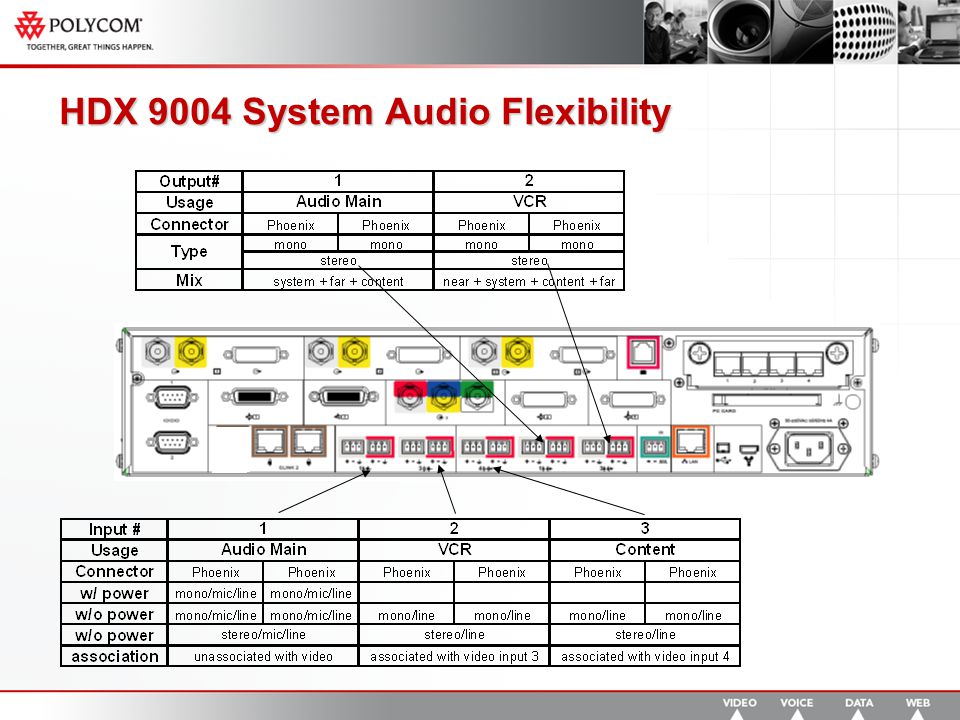Select VOICE in the footer bar
The width and height of the screenshot is (960, 720).
coord(797,703)
